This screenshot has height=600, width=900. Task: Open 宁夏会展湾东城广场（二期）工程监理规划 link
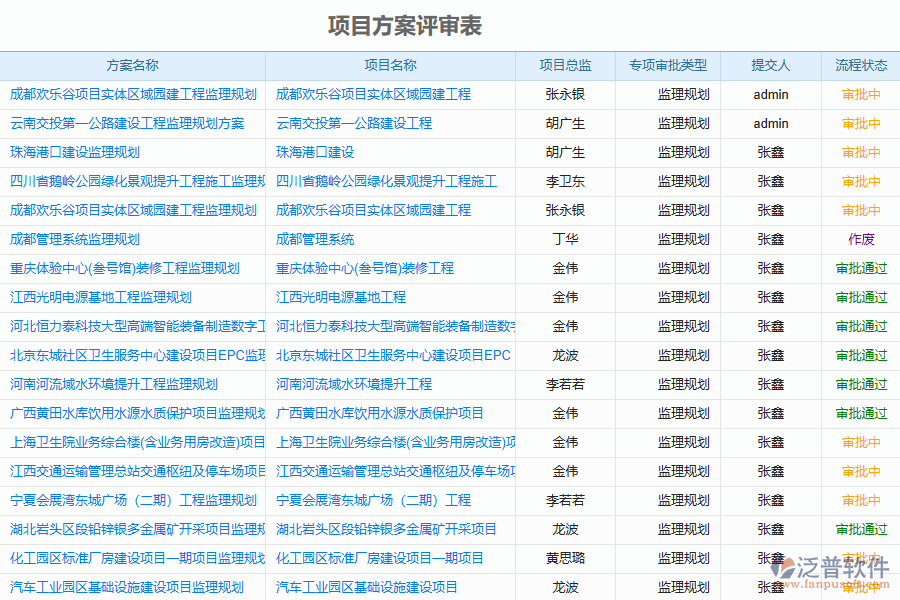pyautogui.click(x=133, y=500)
